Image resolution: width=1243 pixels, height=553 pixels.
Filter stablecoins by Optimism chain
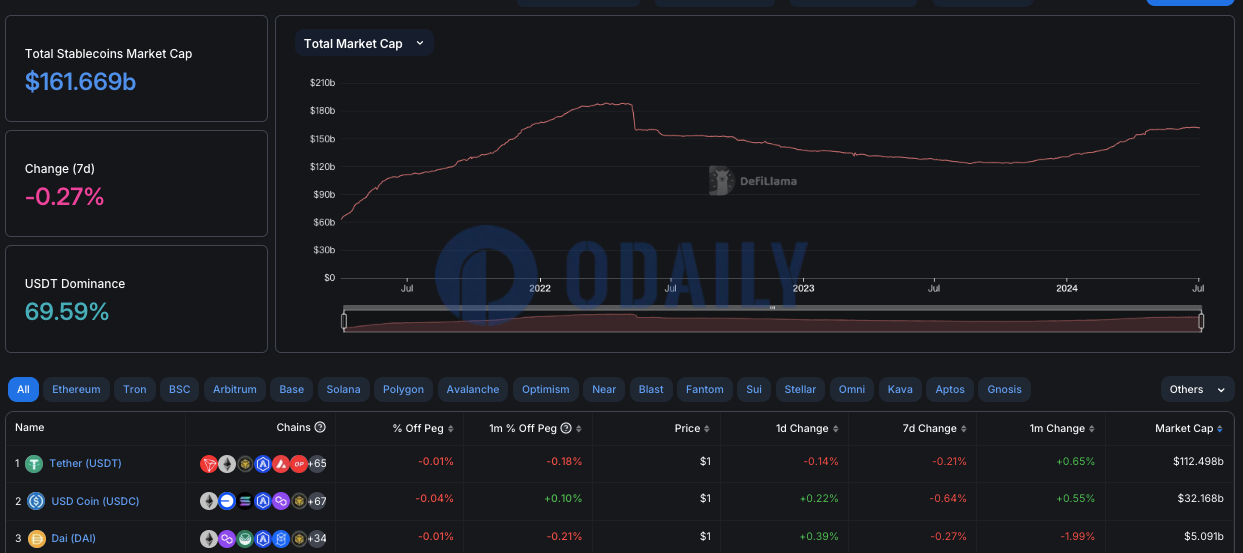[546, 389]
